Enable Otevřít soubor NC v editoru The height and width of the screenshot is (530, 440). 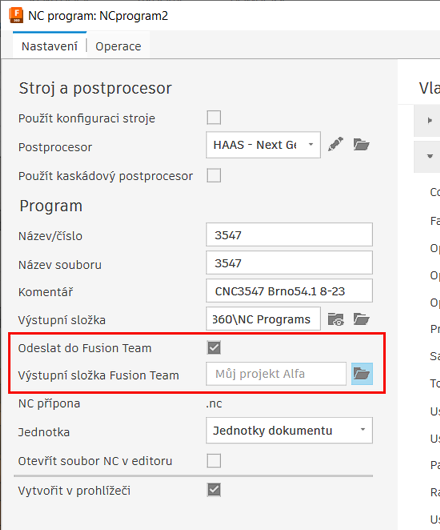[x=214, y=461]
